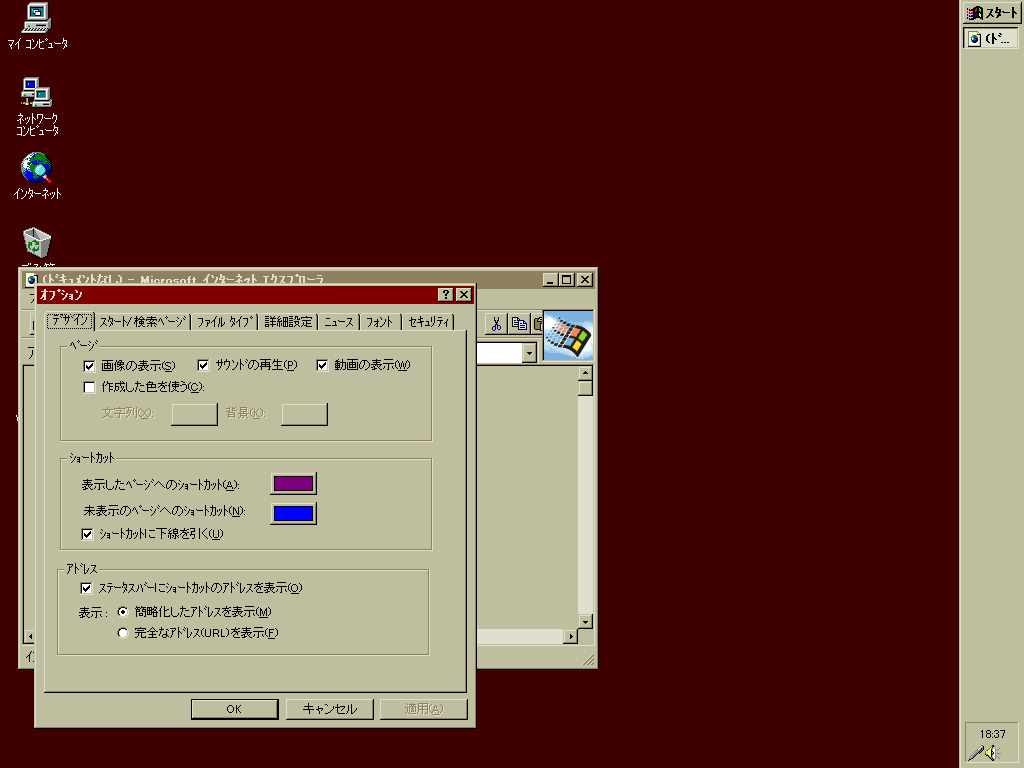Switch to the 詳細設定 tab

[288, 322]
